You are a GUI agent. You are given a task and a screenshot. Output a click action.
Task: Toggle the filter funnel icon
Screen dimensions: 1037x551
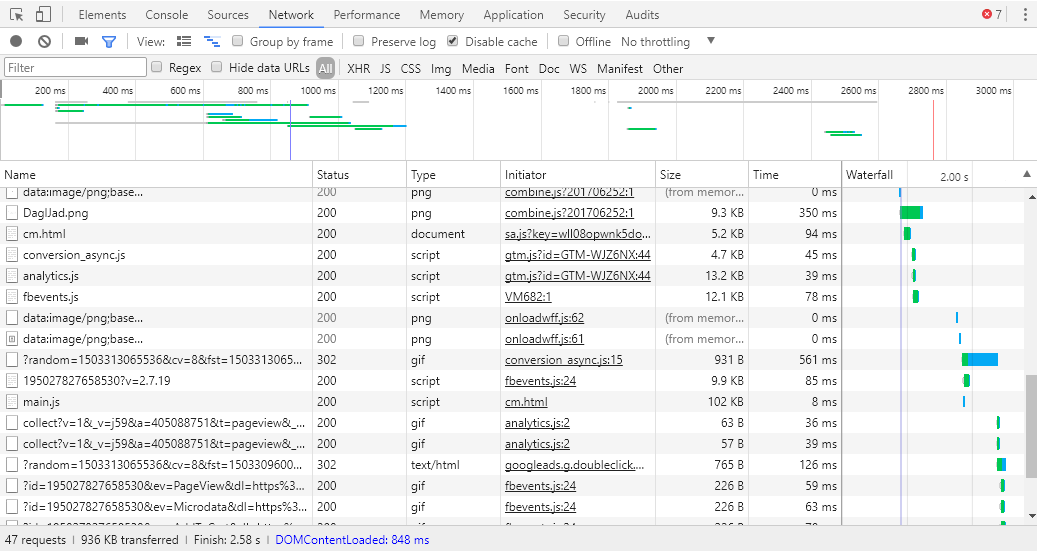pos(109,42)
